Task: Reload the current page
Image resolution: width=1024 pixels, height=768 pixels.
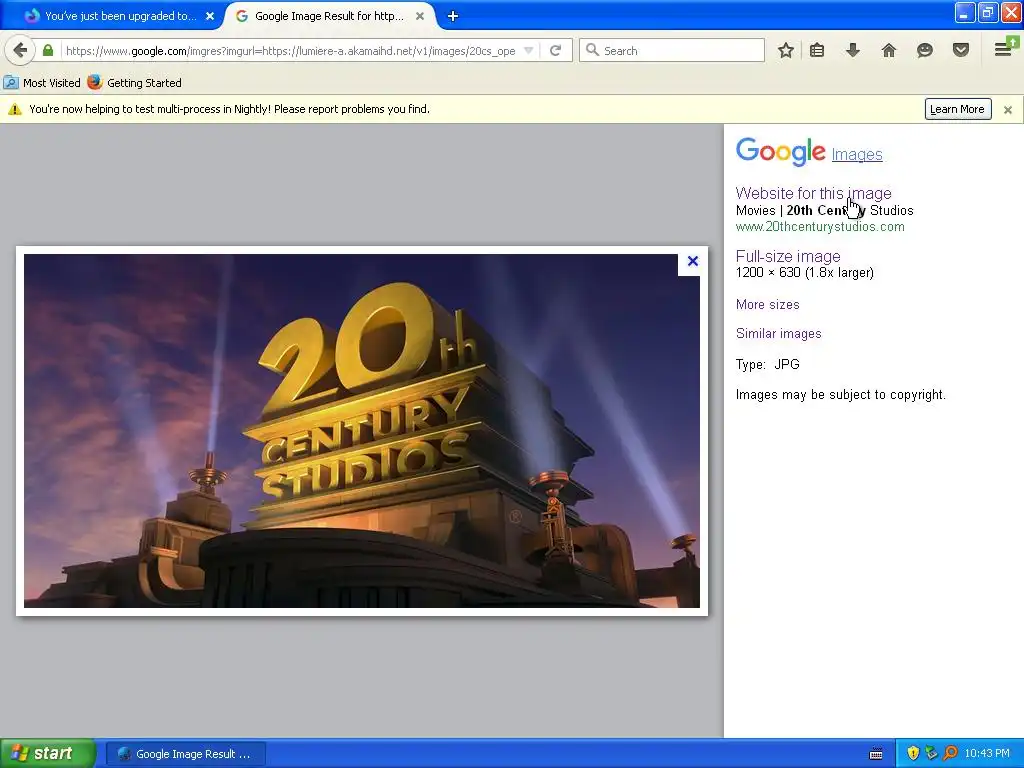Action: pyautogui.click(x=556, y=50)
